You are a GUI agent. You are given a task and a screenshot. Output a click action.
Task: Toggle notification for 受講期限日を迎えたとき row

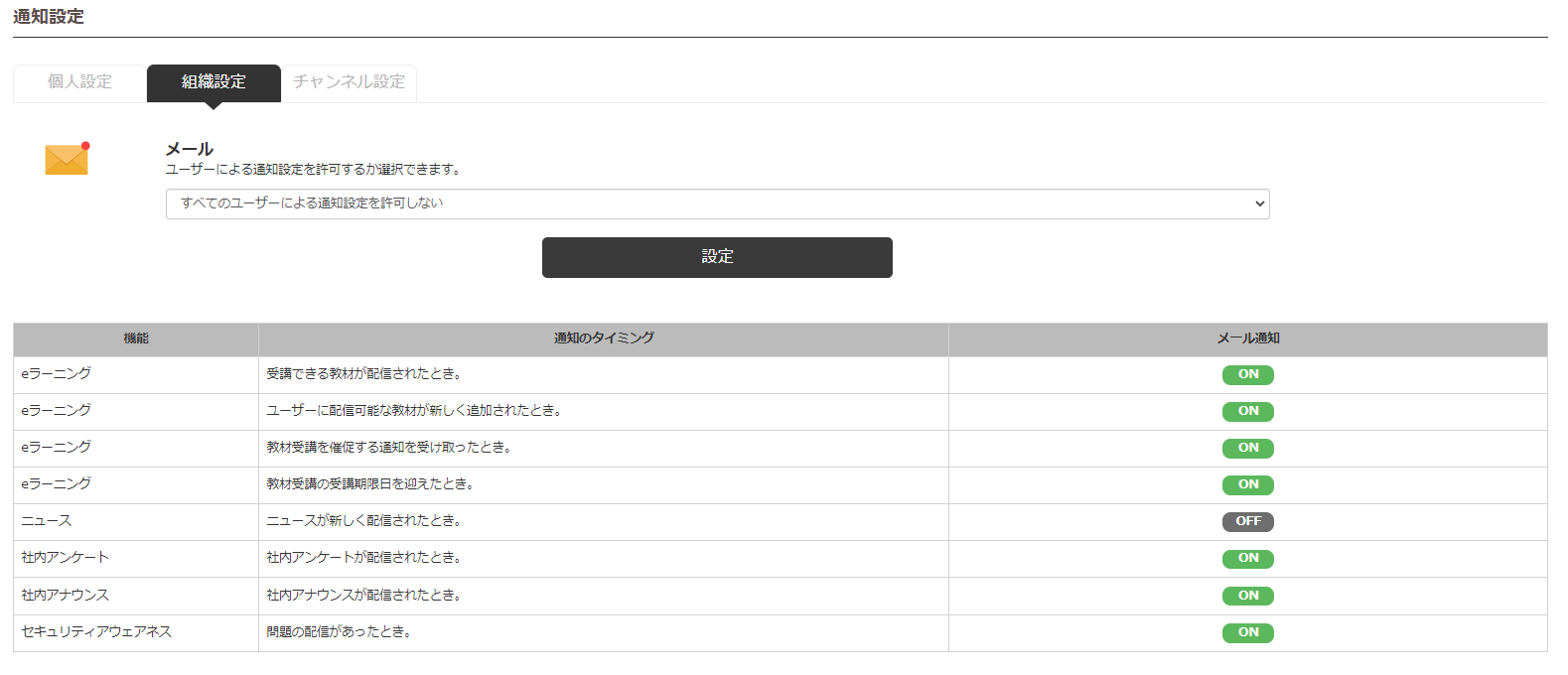pos(1247,484)
